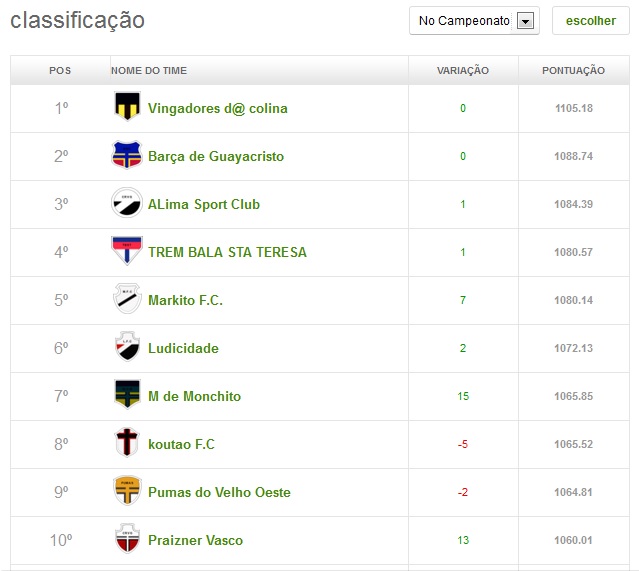Viewport: 639px width, 571px height.
Task: Click the Ludicidade team shield icon
Action: pyautogui.click(x=127, y=348)
